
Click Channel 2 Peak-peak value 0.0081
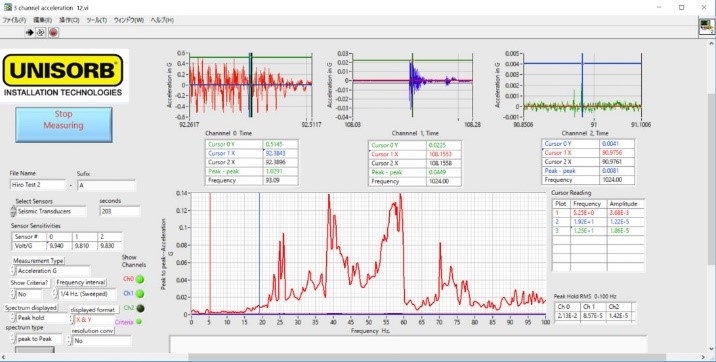(x=617, y=171)
